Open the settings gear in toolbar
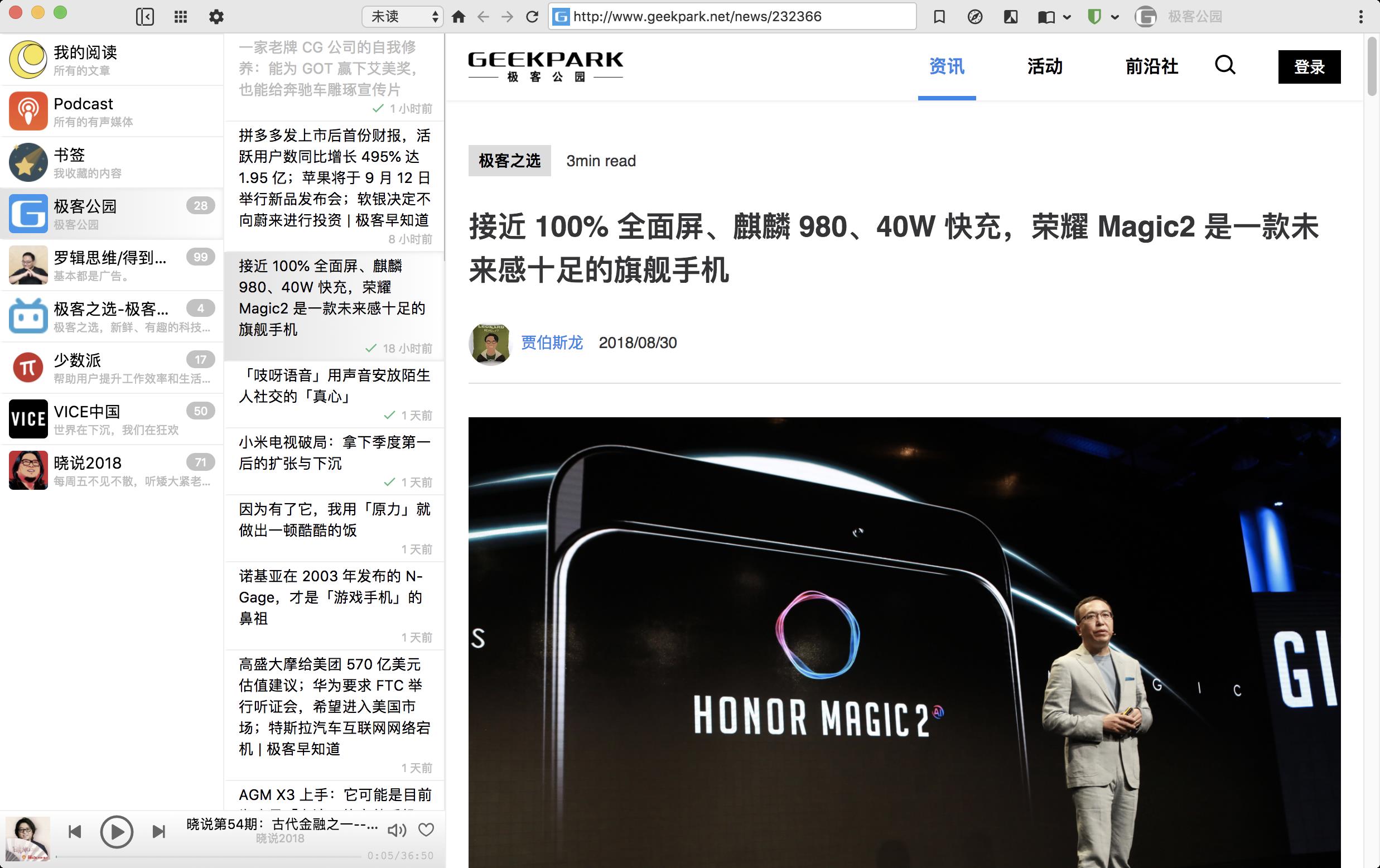The image size is (1380, 868). 216,17
